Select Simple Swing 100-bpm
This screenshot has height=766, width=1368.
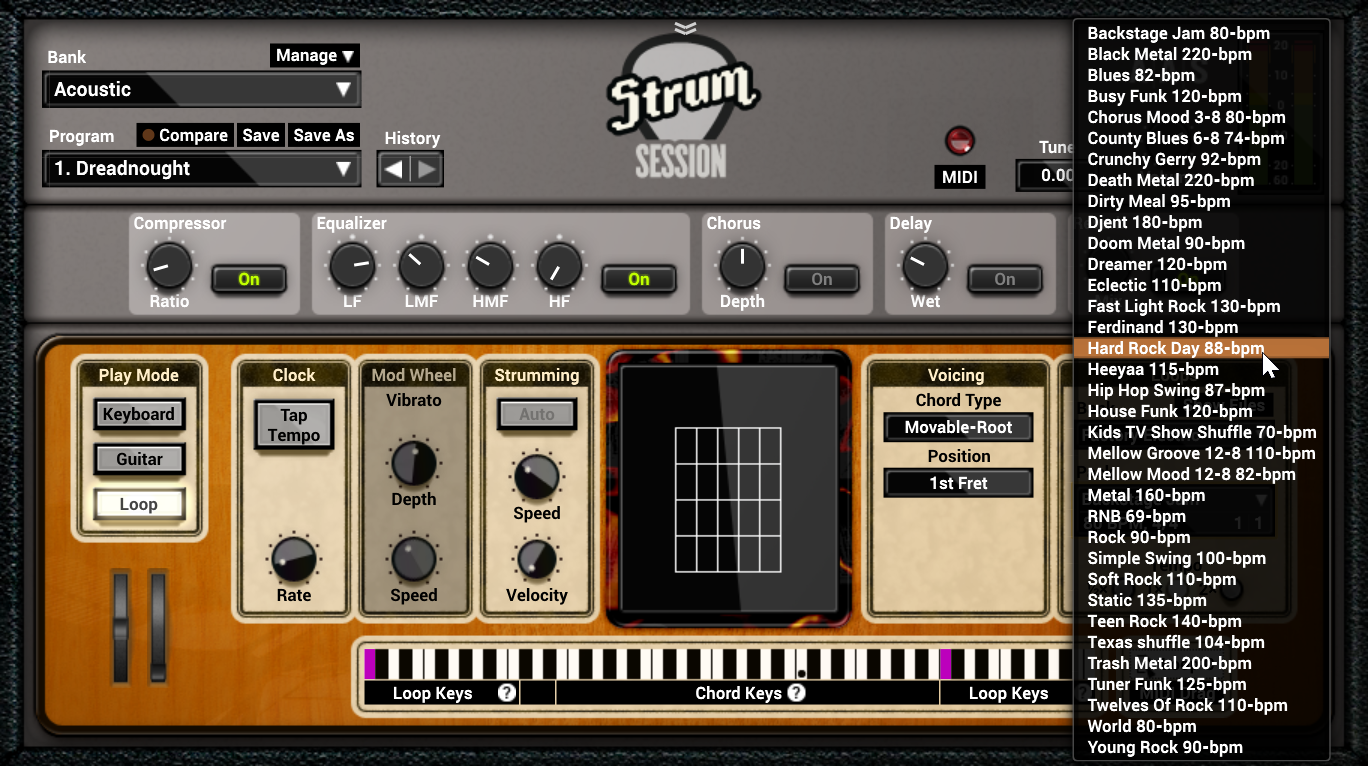pos(1201,558)
